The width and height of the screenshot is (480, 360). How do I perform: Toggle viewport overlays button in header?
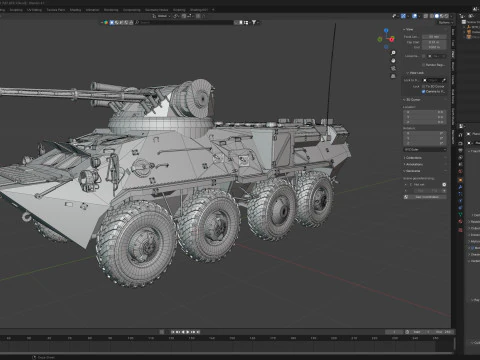(414, 16)
